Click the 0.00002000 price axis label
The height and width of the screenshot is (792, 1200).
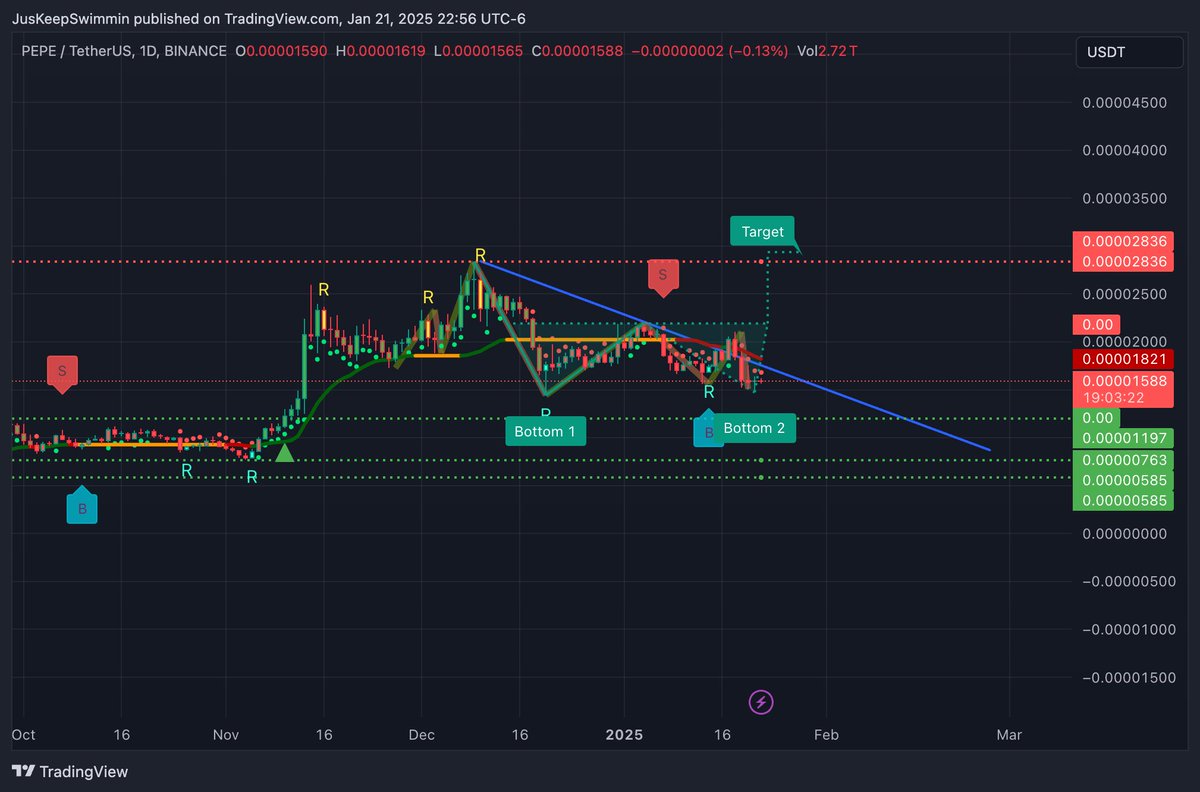point(1126,341)
